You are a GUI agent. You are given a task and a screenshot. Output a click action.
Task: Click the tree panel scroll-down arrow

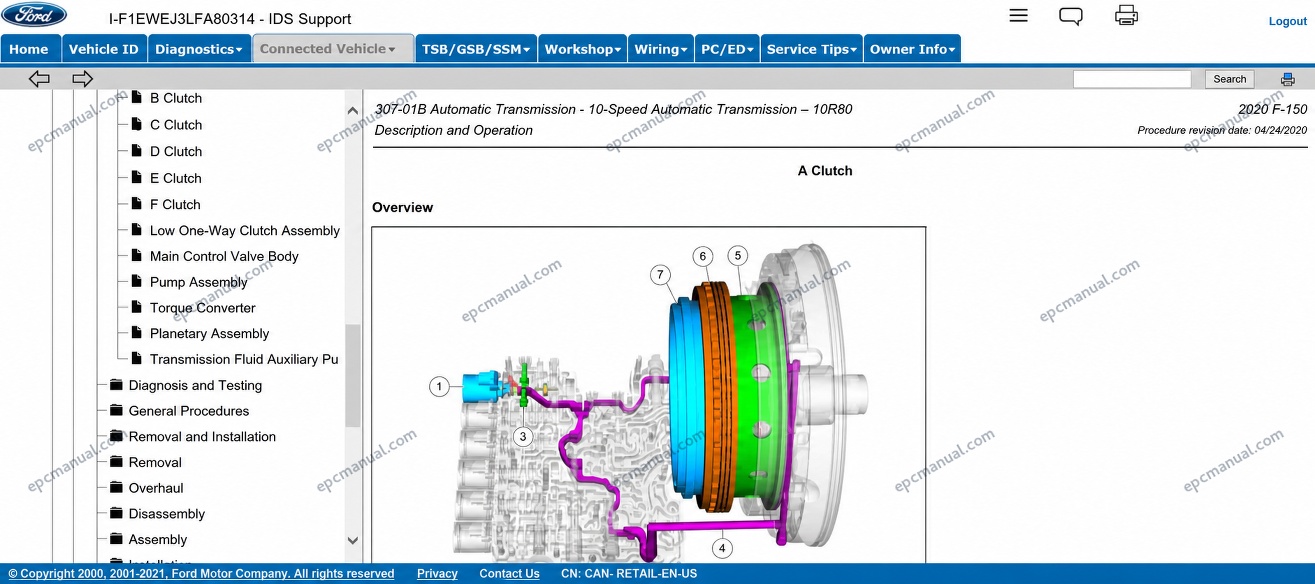[x=352, y=540]
